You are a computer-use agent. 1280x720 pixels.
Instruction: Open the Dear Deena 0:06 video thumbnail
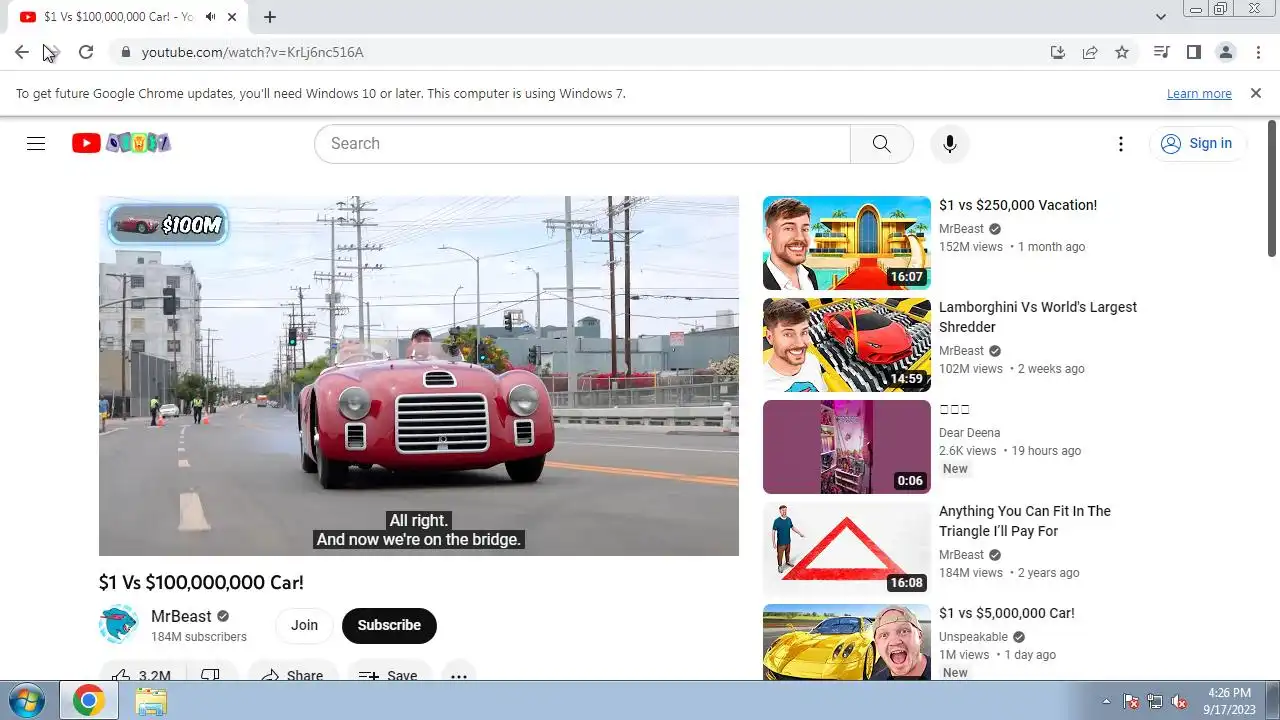(x=847, y=447)
